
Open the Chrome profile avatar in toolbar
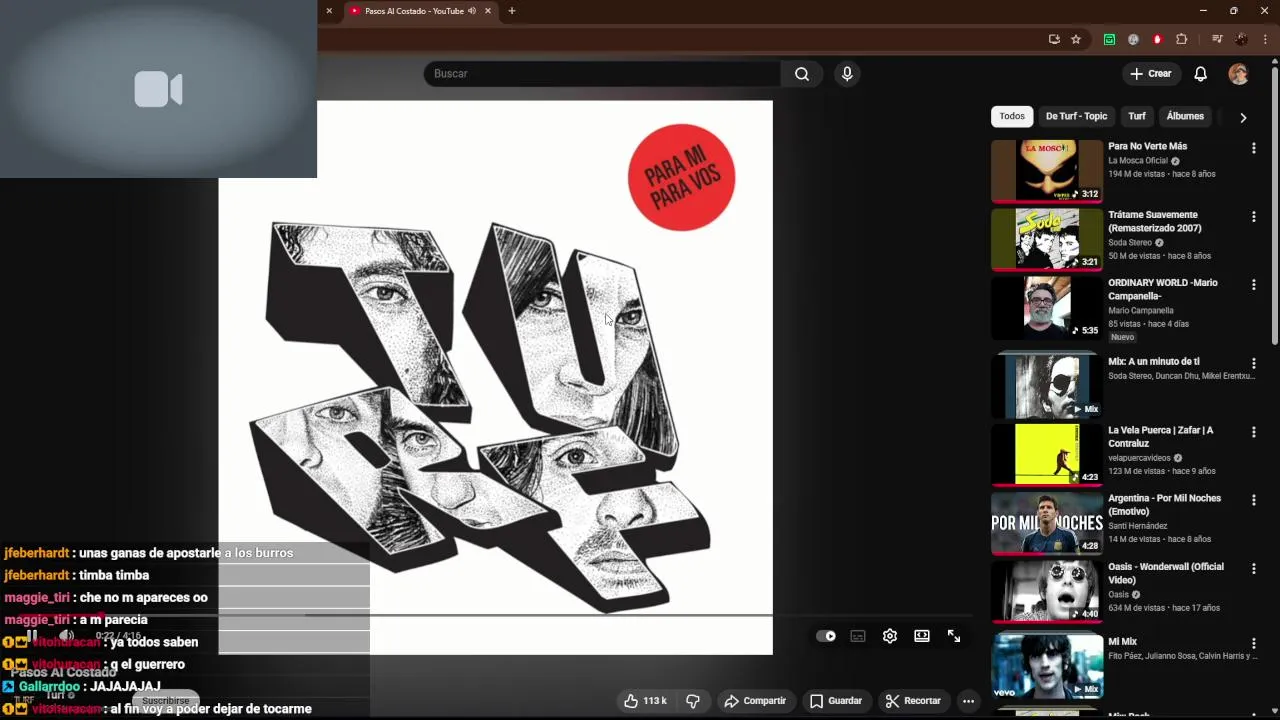[1241, 39]
